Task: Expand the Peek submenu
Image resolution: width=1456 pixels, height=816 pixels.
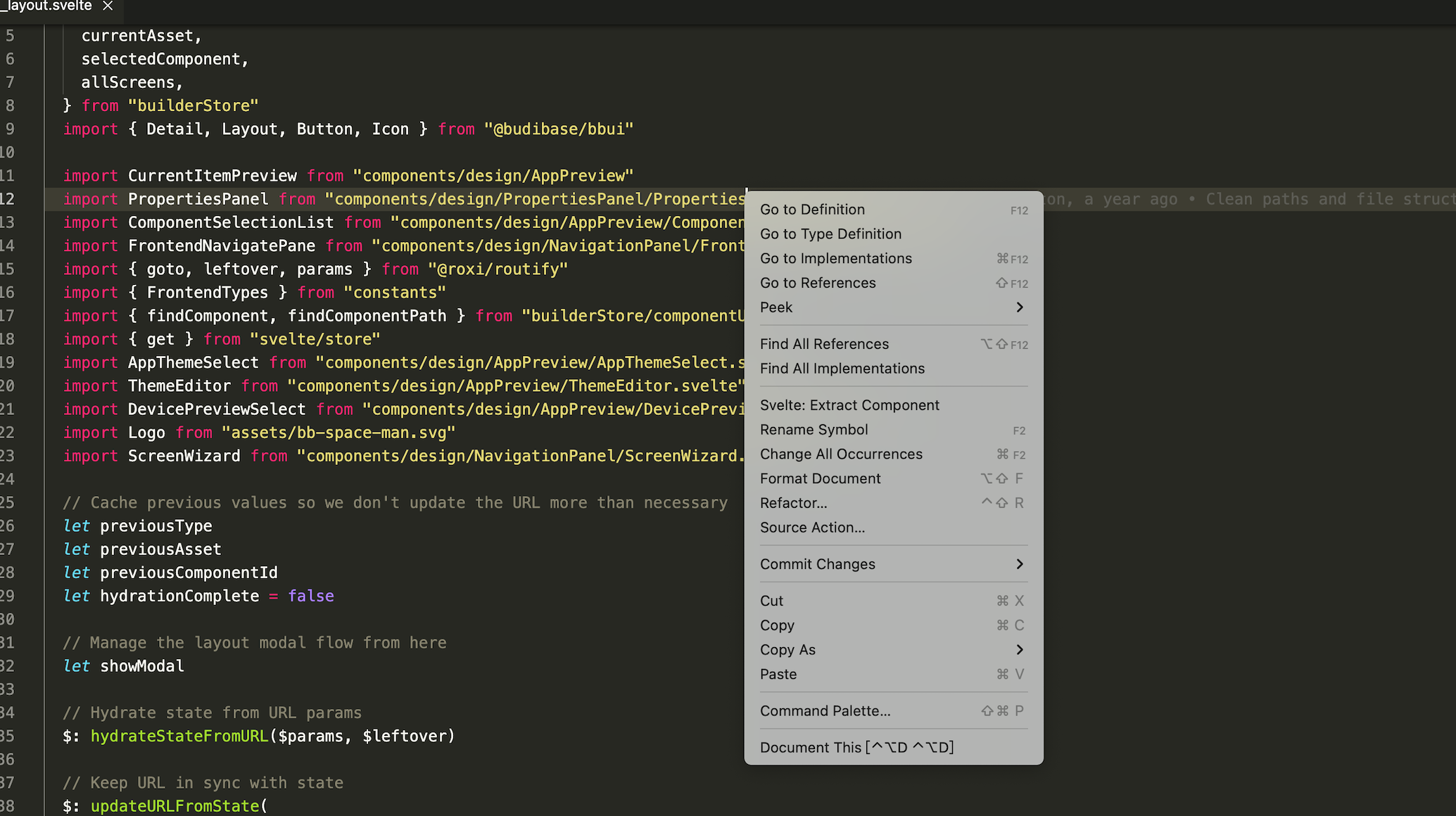Action: [x=776, y=307]
